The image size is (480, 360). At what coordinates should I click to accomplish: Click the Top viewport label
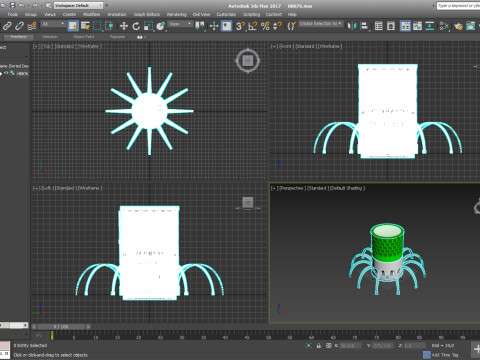tap(47, 46)
